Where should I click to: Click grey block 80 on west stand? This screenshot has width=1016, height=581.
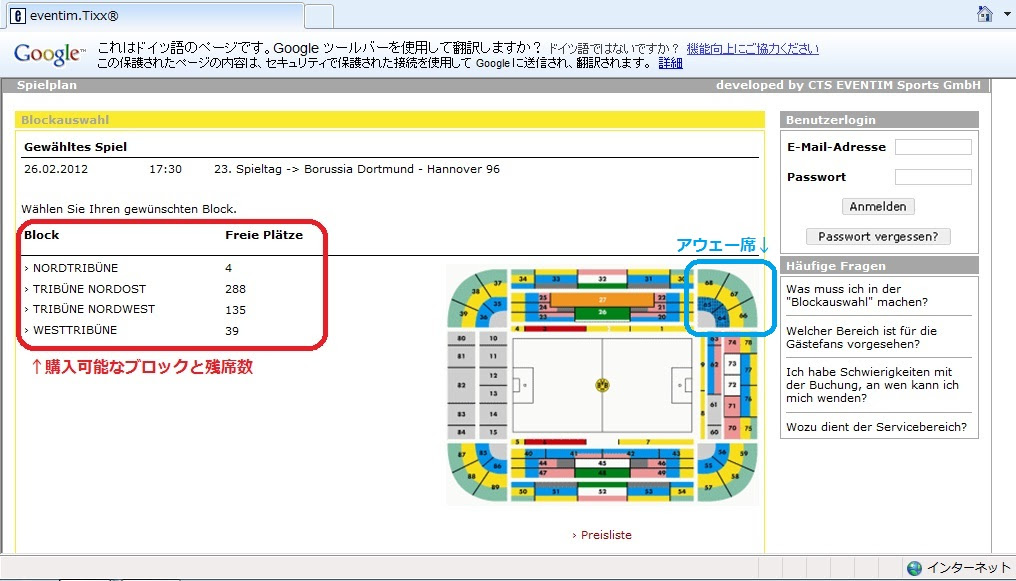point(461,338)
